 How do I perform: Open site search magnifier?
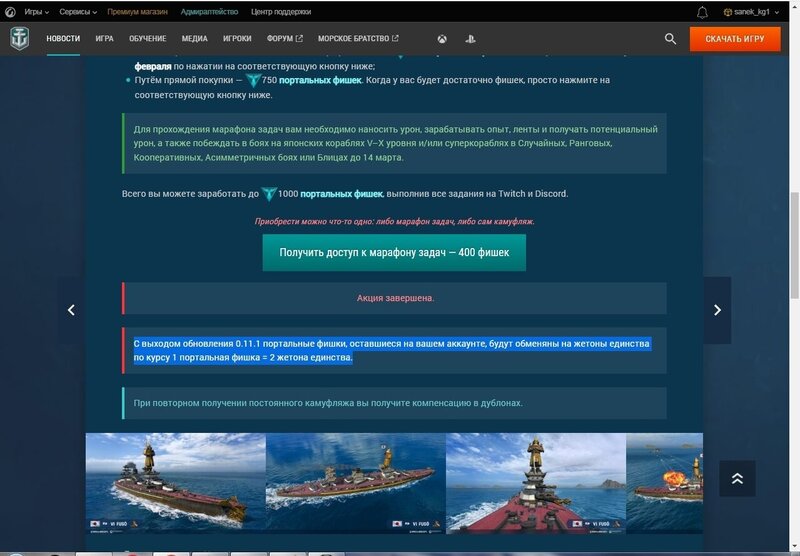[670, 39]
